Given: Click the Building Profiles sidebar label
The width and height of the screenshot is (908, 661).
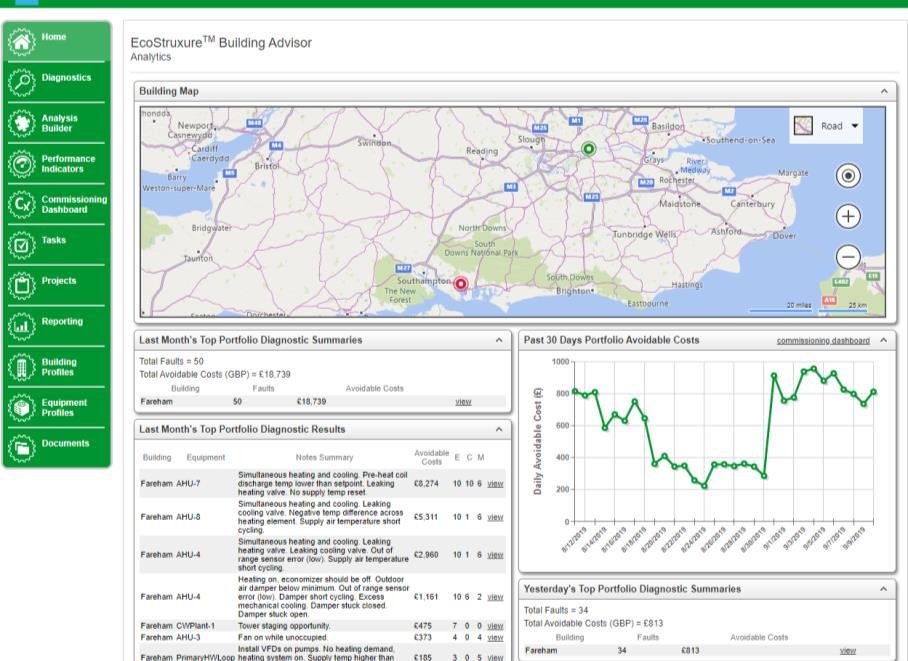Looking at the screenshot, I should click(58, 367).
